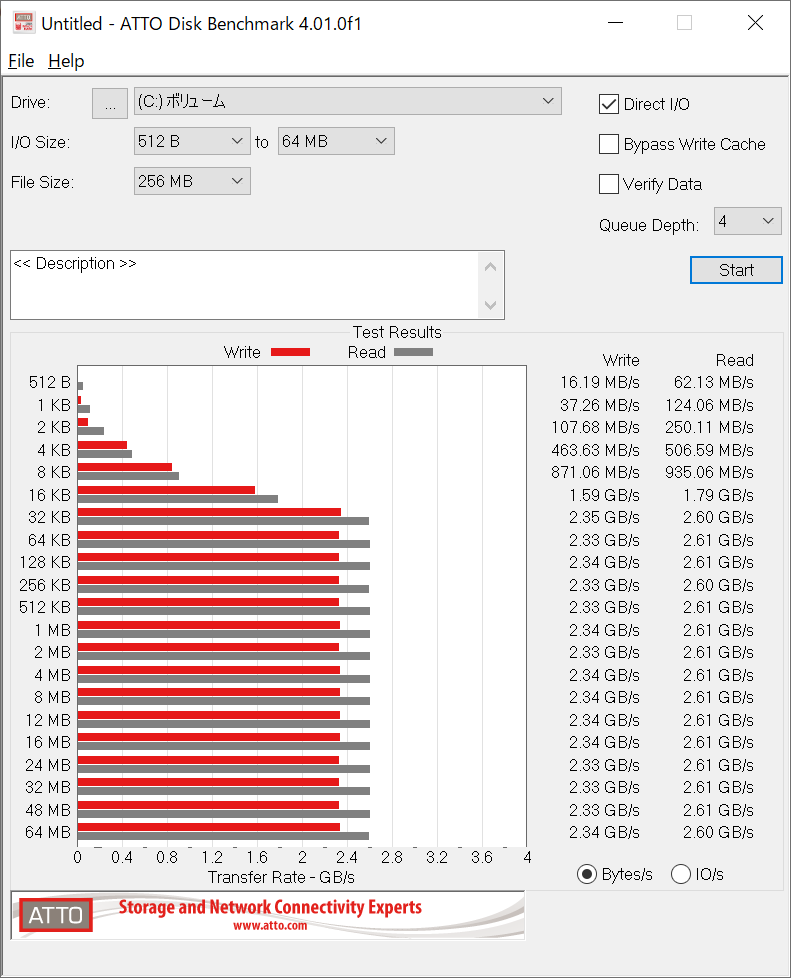Click the 16.19 MB/s write result
The image size is (791, 978).
point(599,382)
